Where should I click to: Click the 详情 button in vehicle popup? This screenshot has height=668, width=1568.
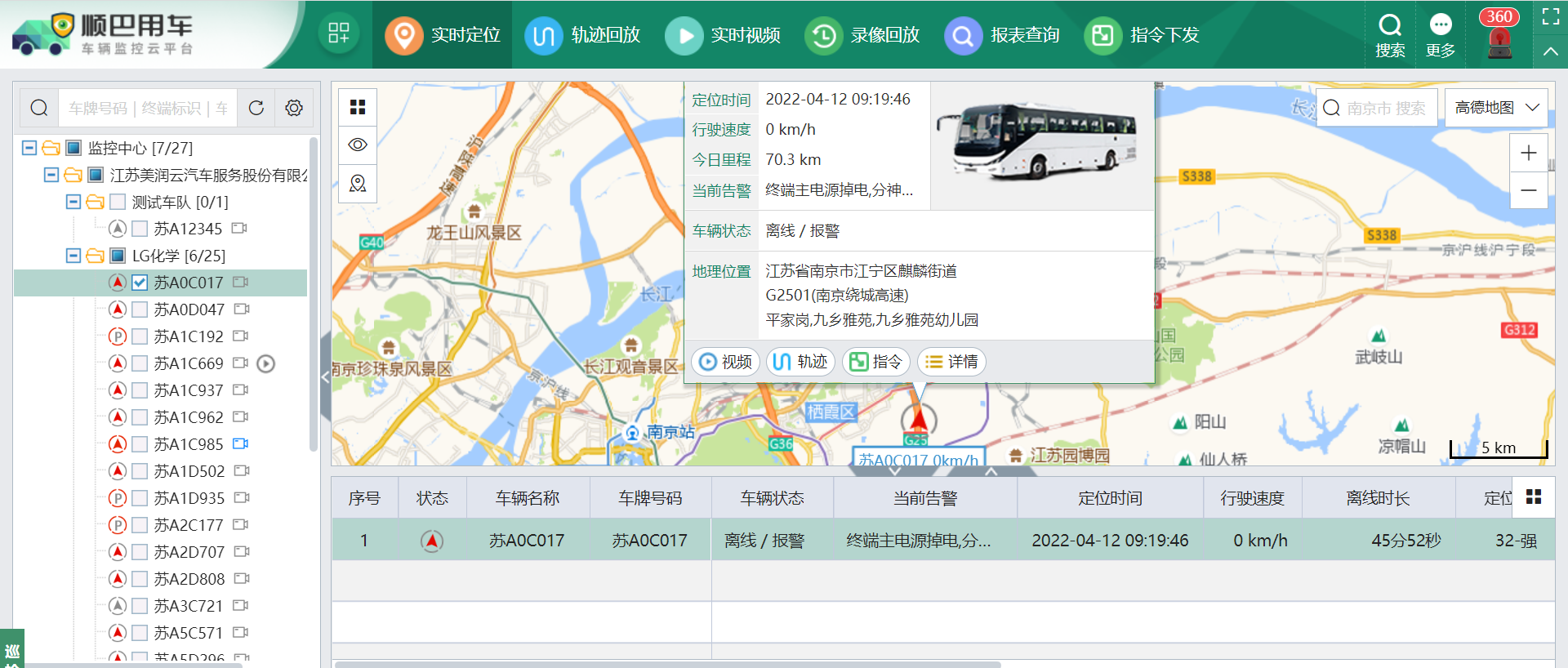tap(951, 362)
